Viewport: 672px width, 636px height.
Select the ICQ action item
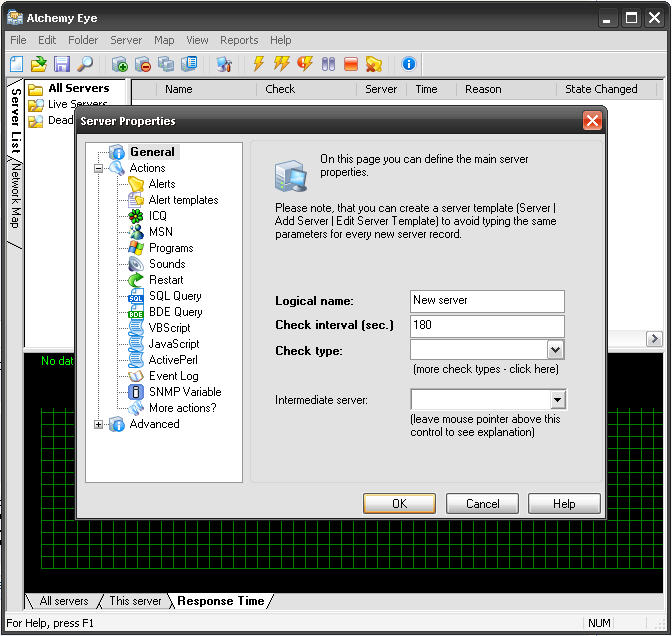158,216
